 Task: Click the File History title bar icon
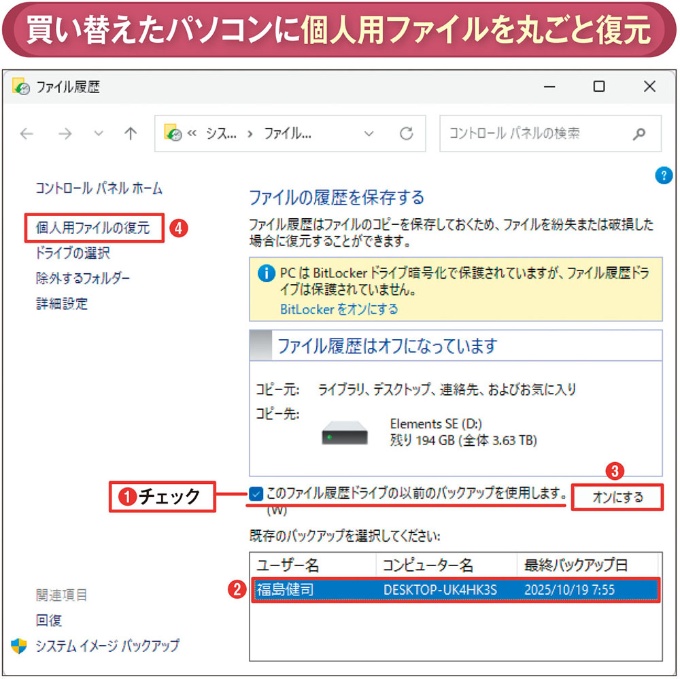(x=20, y=87)
